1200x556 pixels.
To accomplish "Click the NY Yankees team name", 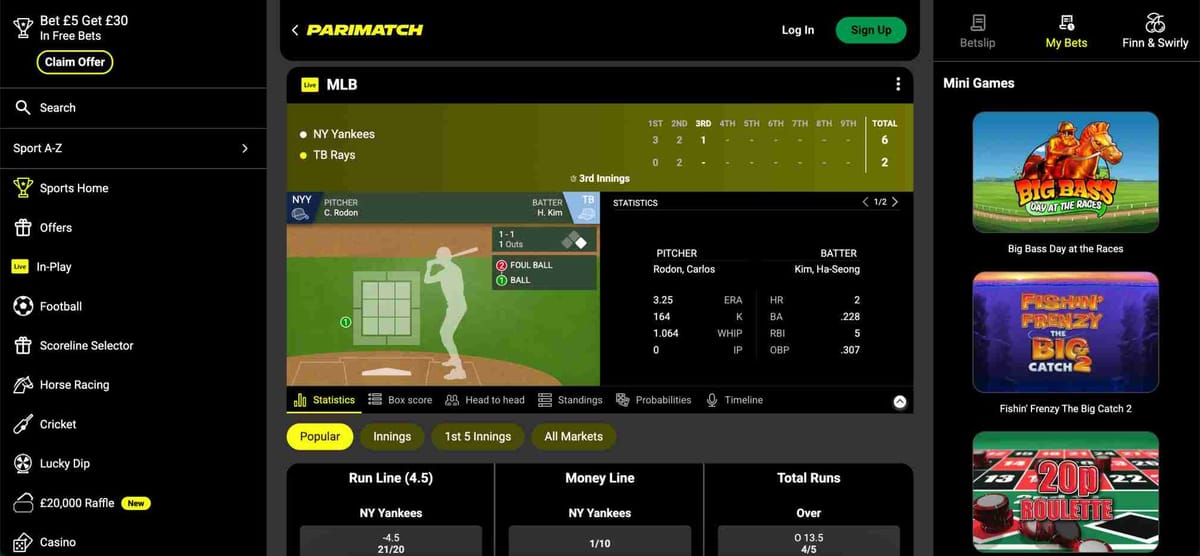I will click(x=344, y=134).
